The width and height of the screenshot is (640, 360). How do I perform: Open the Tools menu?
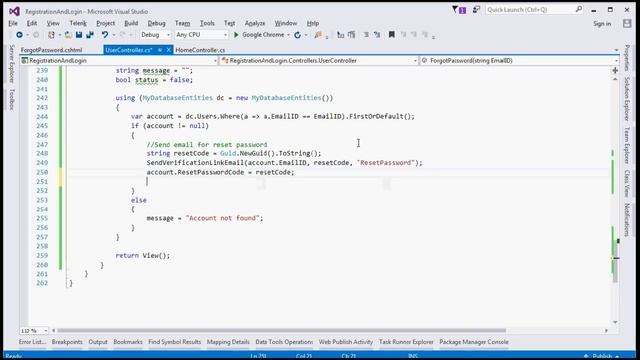click(207, 23)
